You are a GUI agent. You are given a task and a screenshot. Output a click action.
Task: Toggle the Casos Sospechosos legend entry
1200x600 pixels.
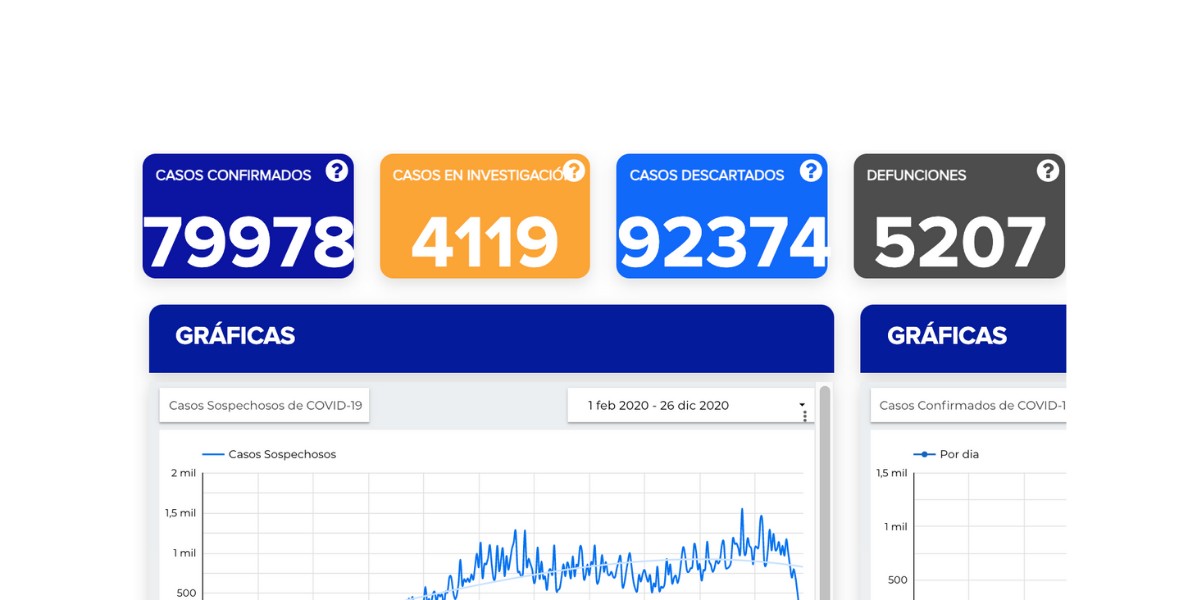tap(269, 454)
